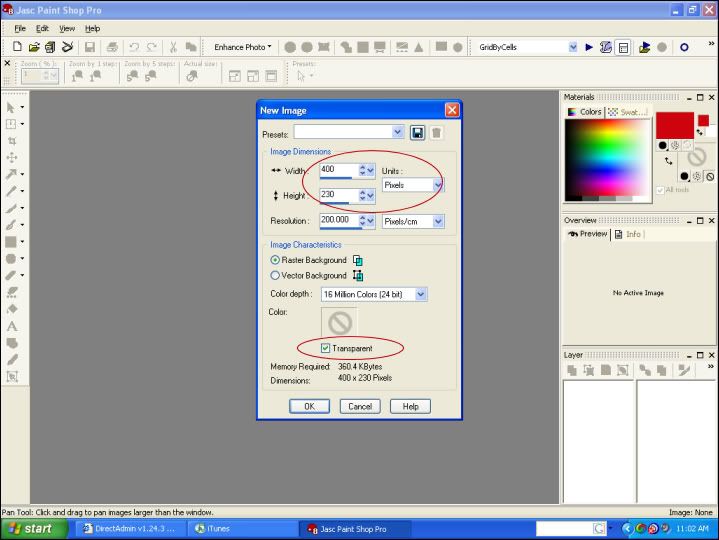Click the Edit script icon in toolbar
719x540 pixels.
tap(606, 47)
